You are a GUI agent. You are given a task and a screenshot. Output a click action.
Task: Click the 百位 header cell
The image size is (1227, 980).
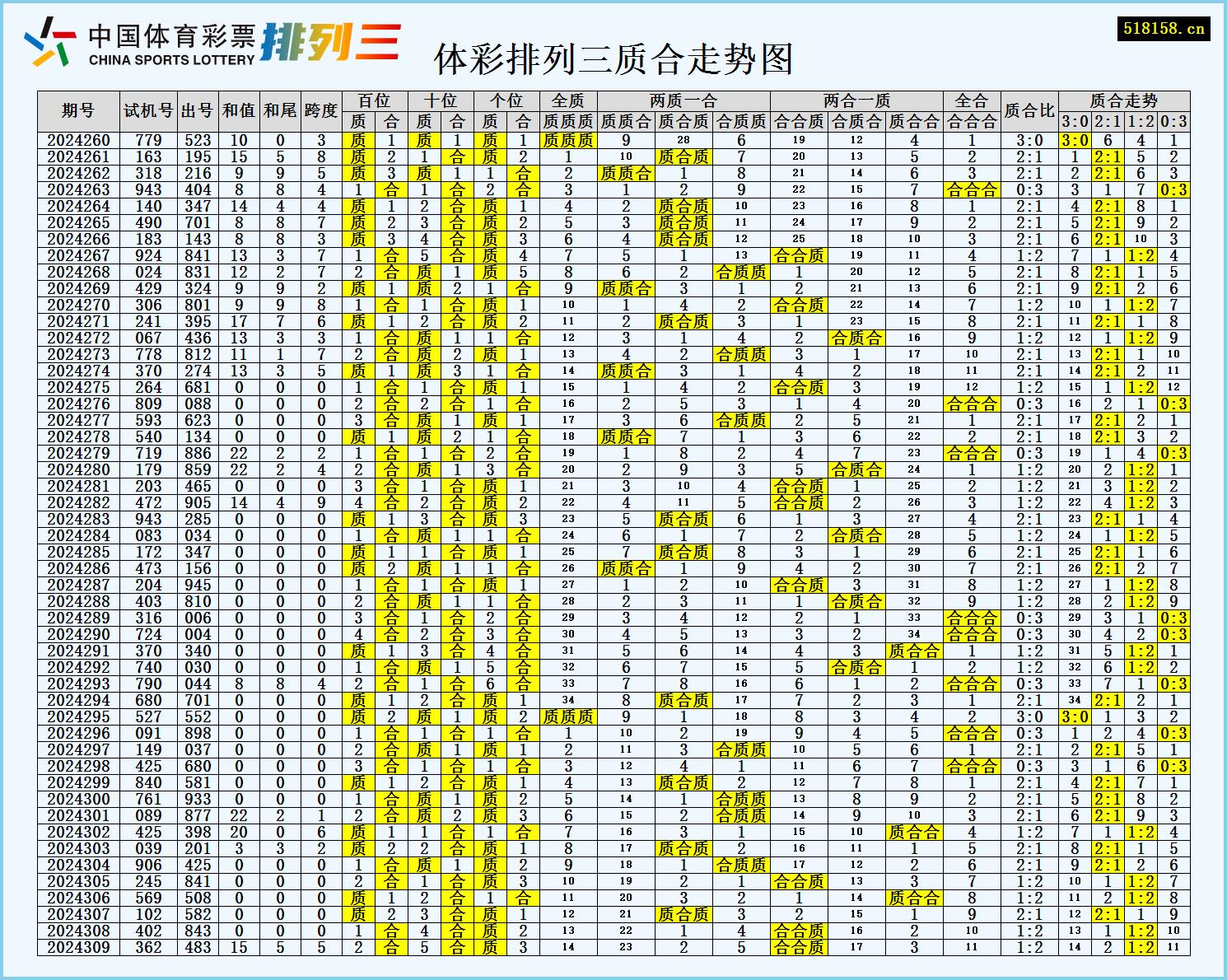(x=375, y=100)
